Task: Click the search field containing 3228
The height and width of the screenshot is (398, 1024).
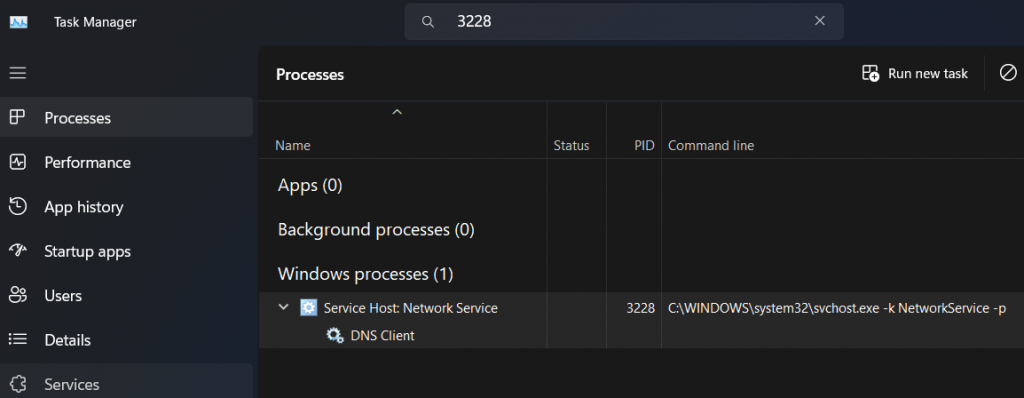Action: pos(624,22)
